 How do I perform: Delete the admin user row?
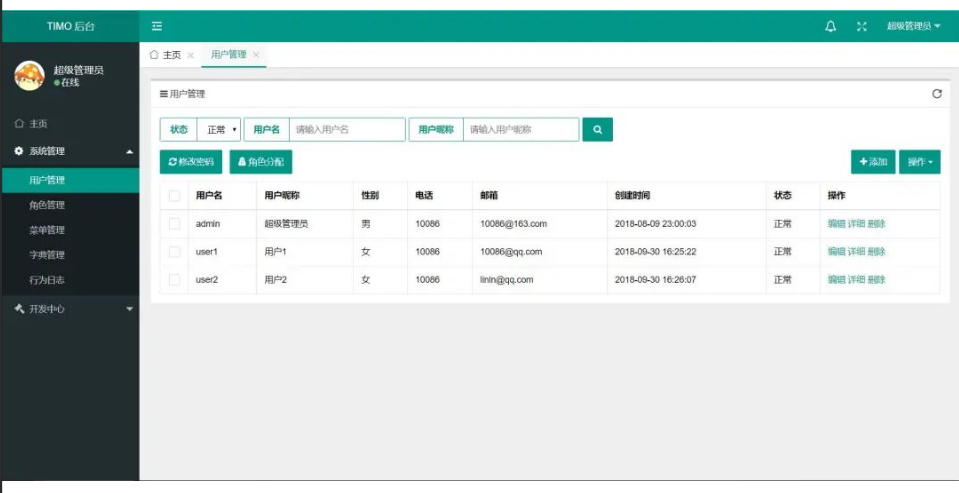click(876, 224)
